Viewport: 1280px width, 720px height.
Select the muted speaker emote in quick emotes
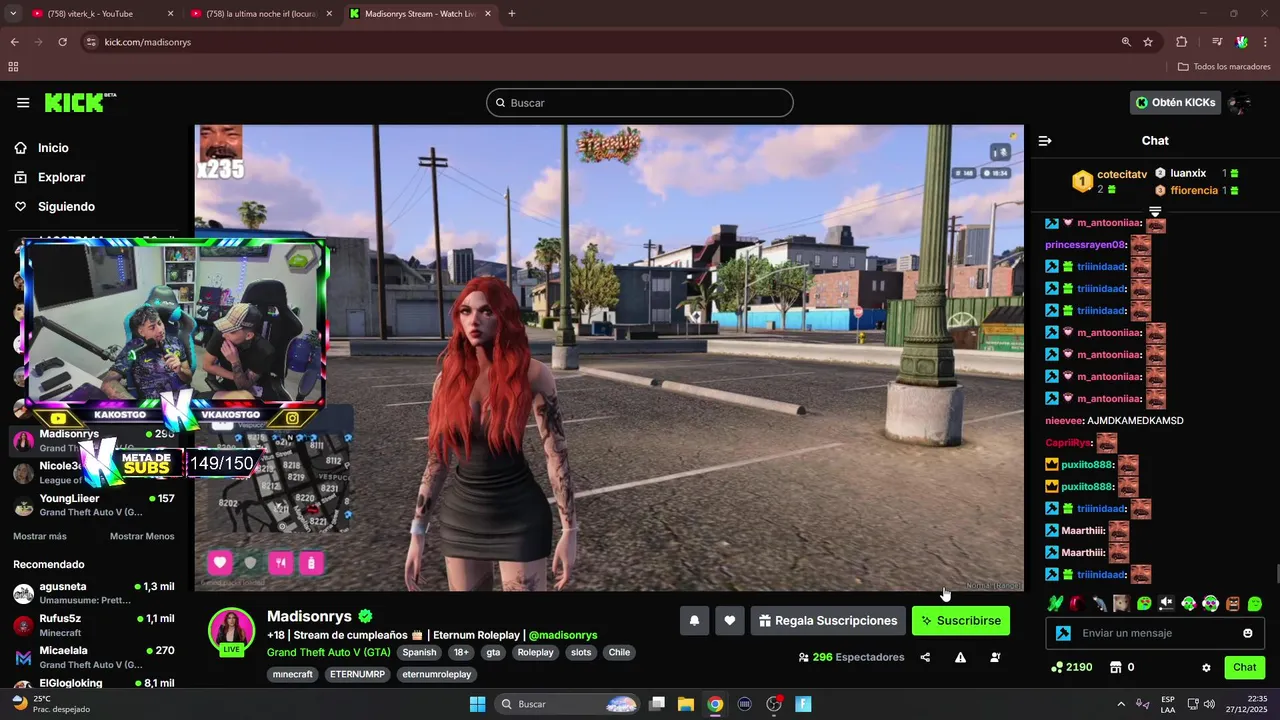click(1166, 603)
